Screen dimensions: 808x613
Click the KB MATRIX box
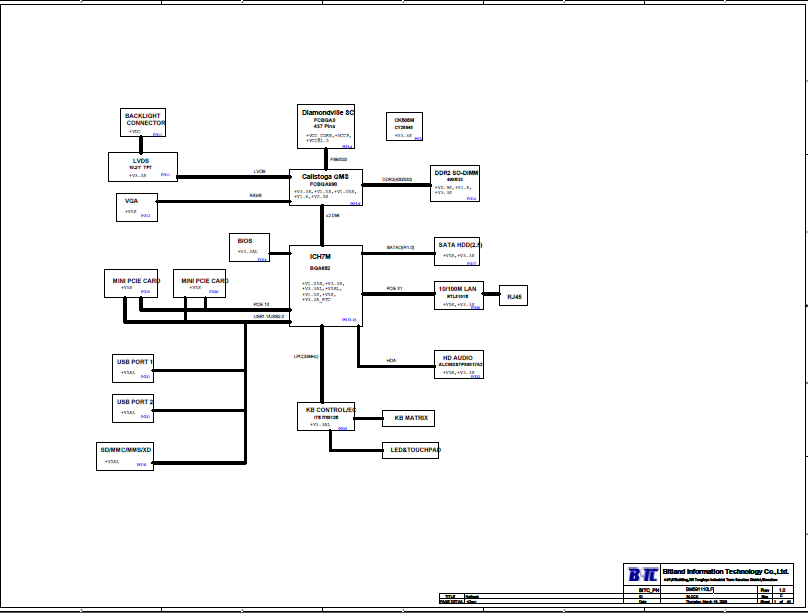pyautogui.click(x=409, y=418)
